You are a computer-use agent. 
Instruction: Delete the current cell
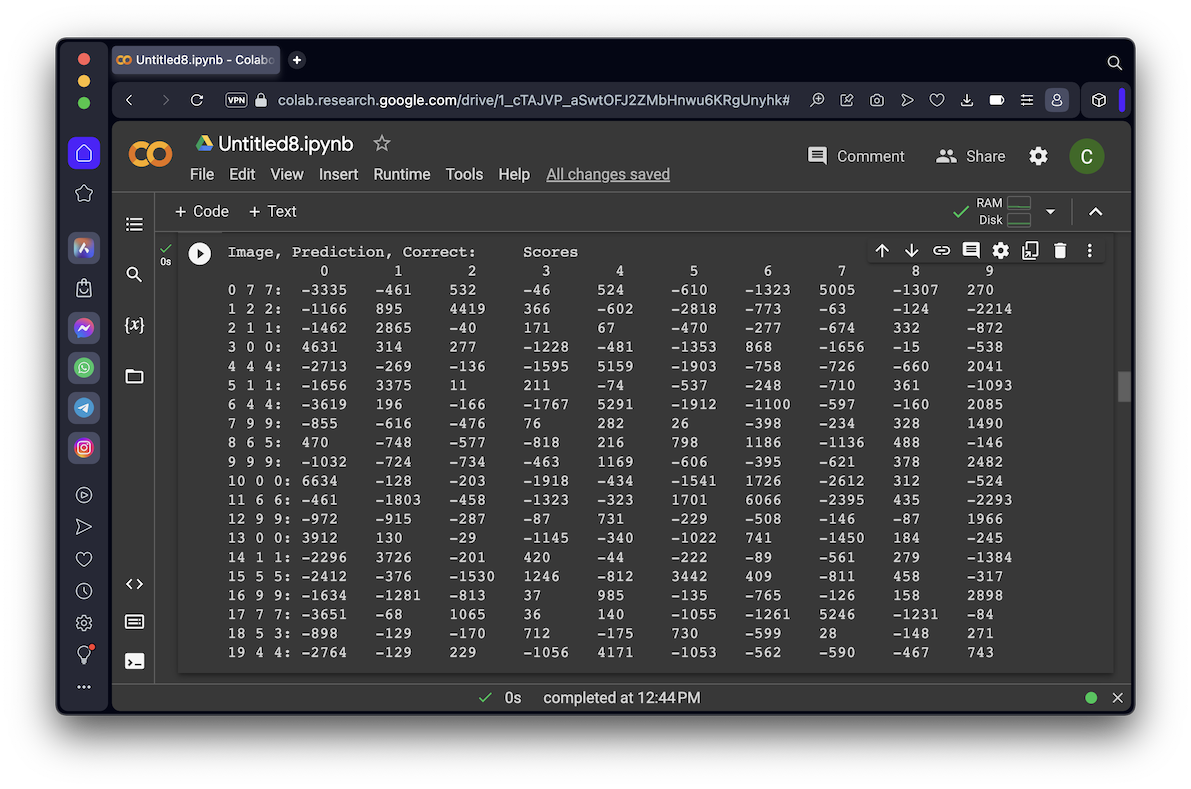coord(1060,251)
